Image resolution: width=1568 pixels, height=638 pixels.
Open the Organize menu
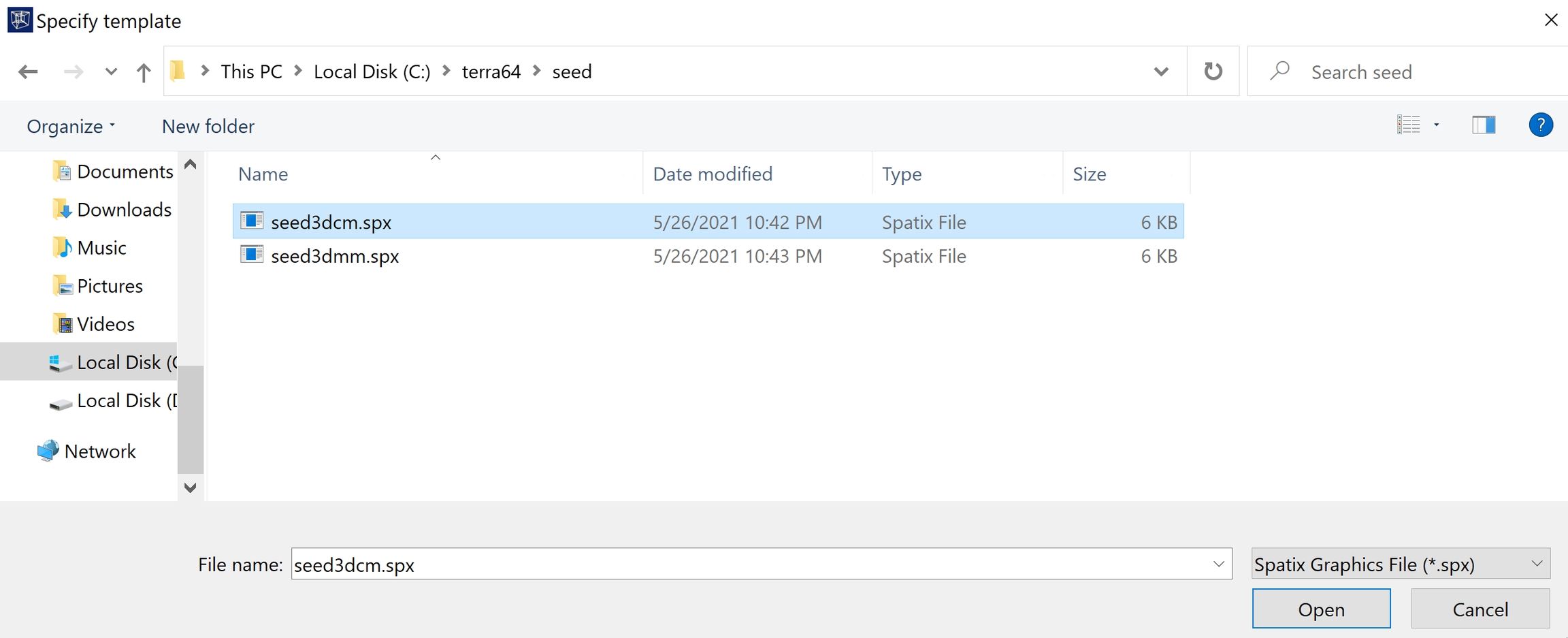click(71, 127)
